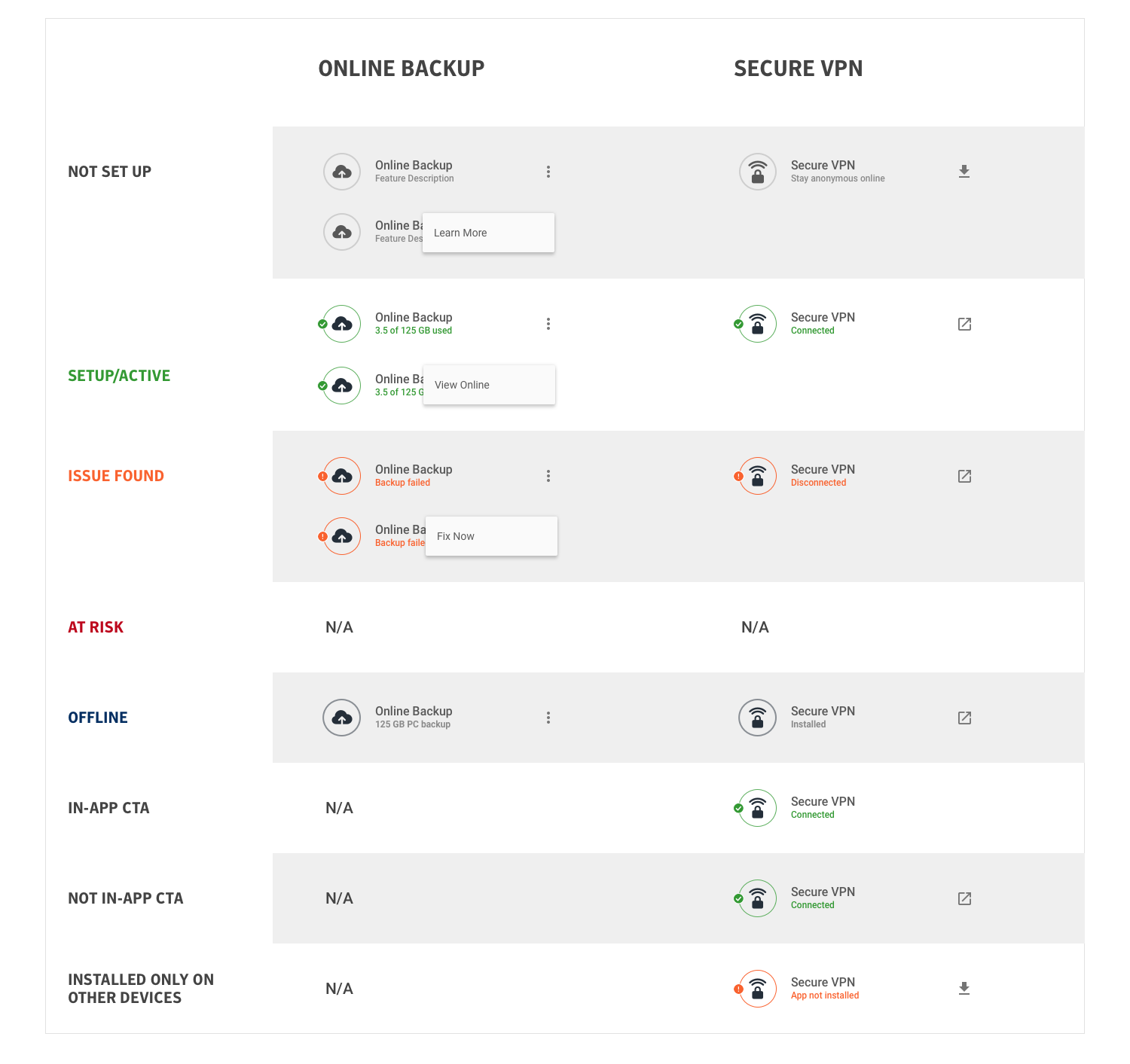Viewport: 1130px width, 1064px height.
Task: Click grey VPN lock icon in Not Set Up row
Action: tap(758, 172)
